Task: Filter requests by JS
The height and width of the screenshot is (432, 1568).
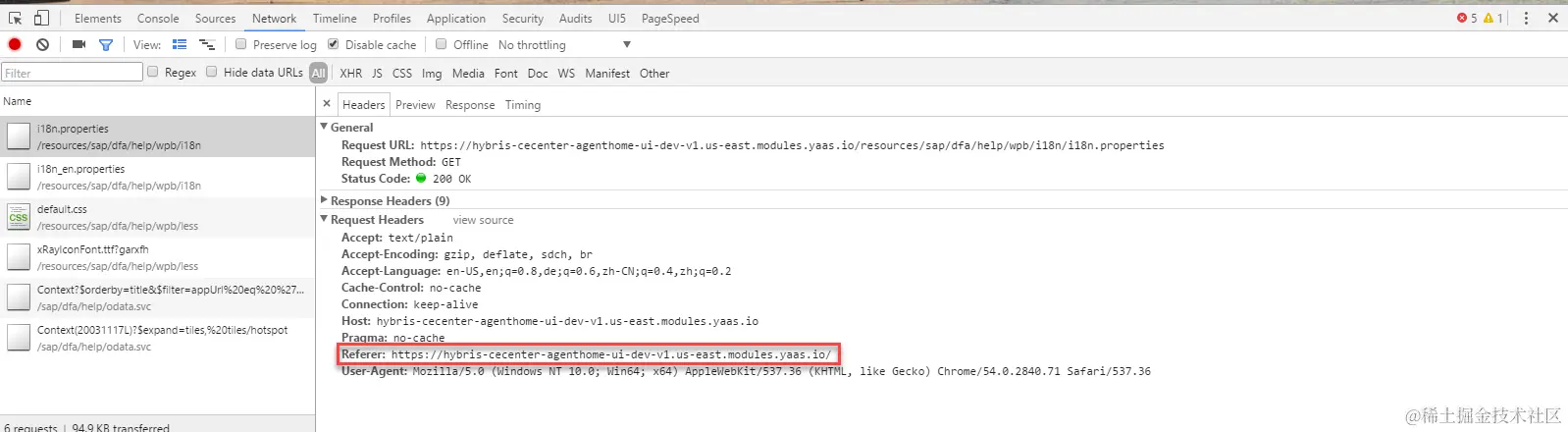Action: coord(377,74)
